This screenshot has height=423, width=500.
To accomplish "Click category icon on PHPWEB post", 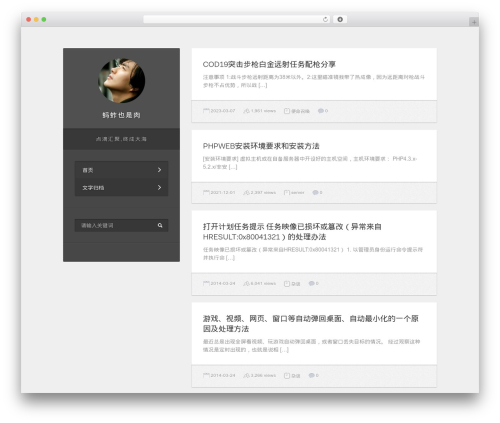I will tap(287, 192).
